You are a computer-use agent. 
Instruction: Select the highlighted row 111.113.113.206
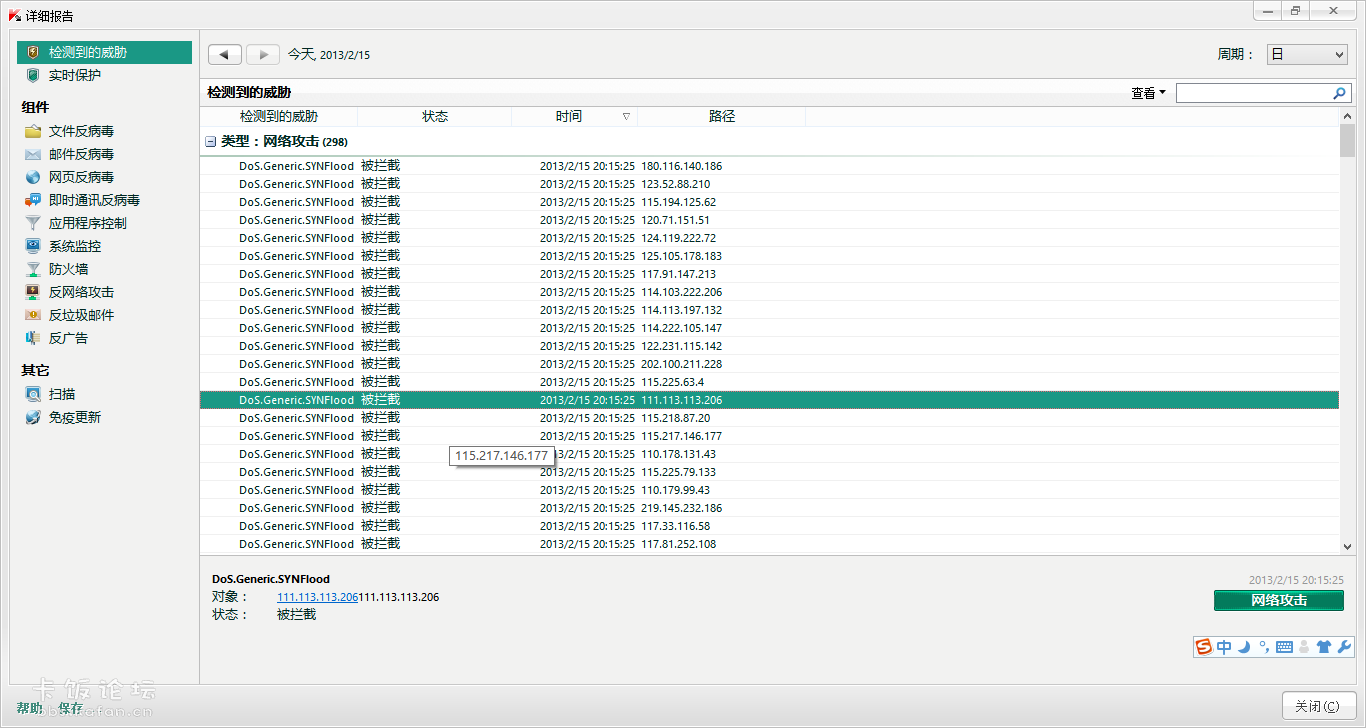click(770, 400)
